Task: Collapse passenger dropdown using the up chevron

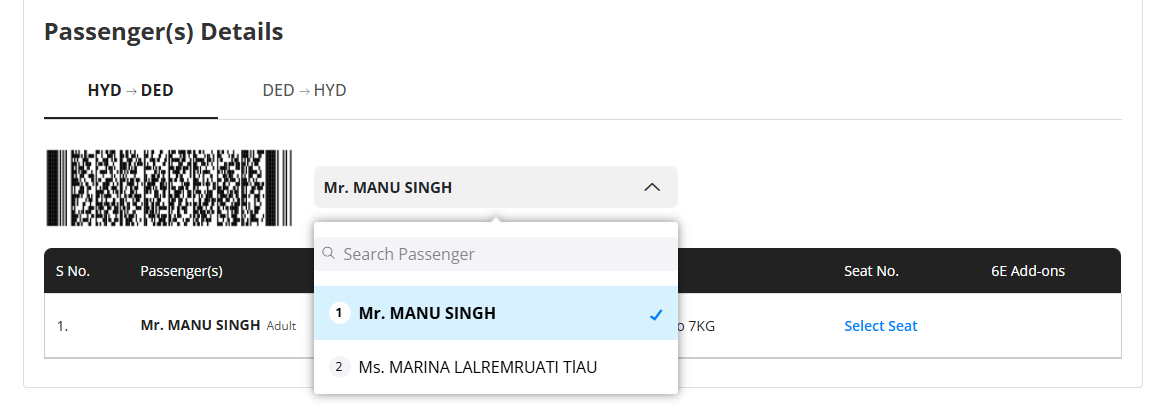Action: click(652, 188)
